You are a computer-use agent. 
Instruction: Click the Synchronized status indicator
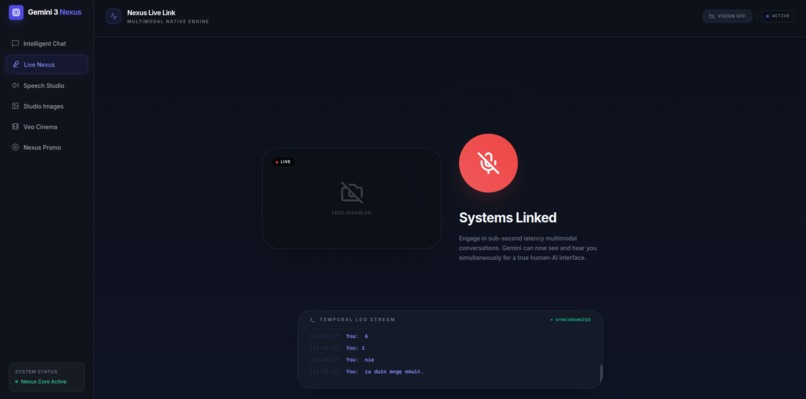571,320
